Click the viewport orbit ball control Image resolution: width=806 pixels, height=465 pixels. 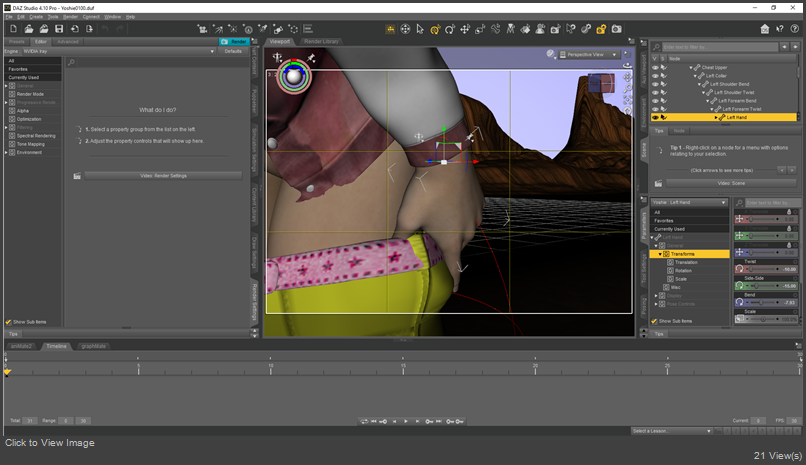pyautogui.click(x=294, y=77)
